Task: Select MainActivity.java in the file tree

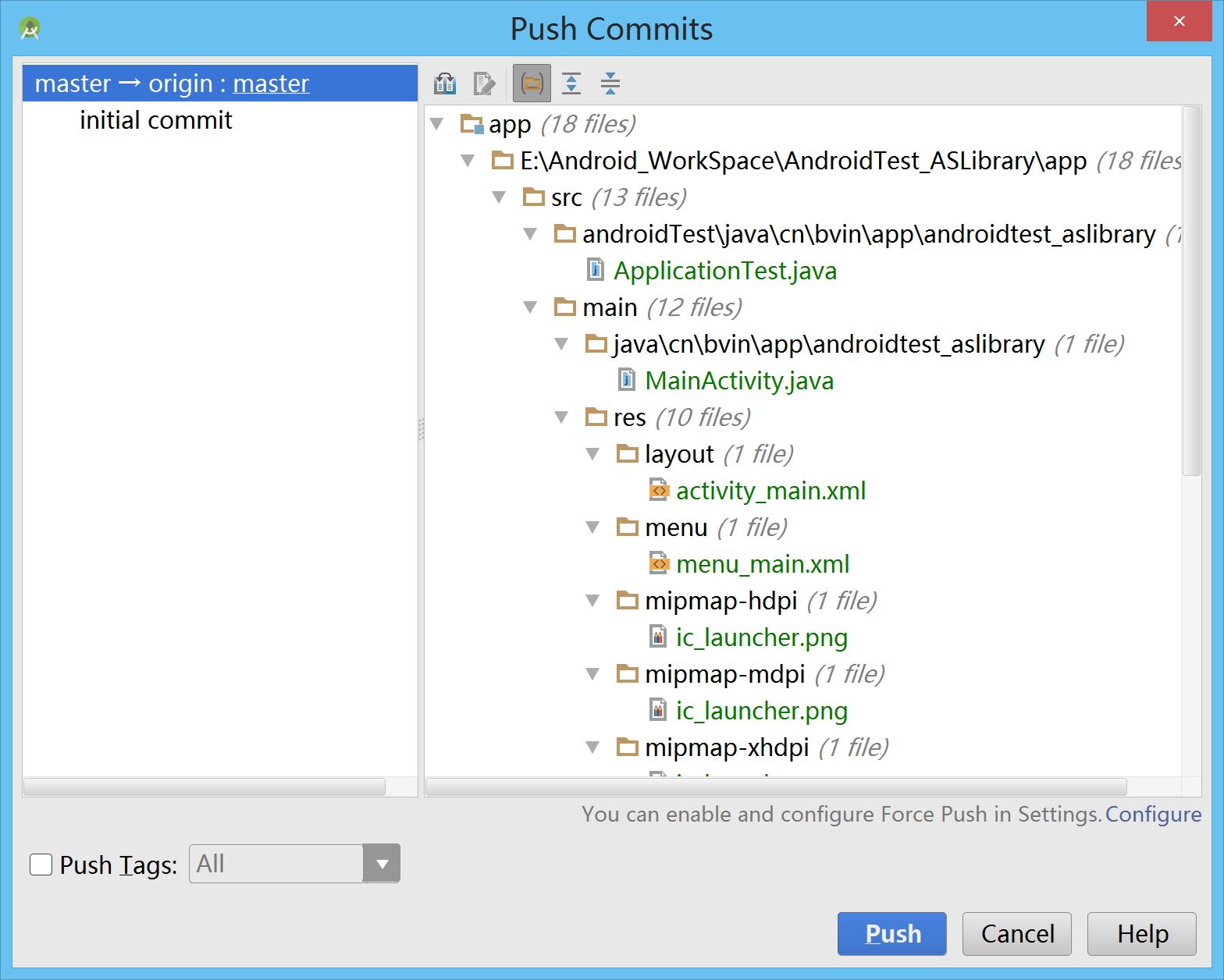Action: click(739, 380)
